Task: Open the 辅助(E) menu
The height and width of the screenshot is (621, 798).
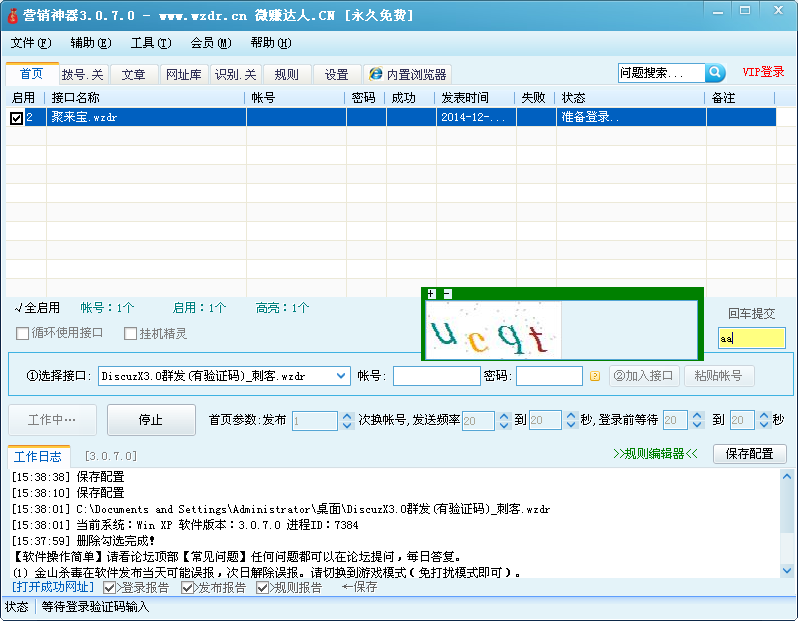Action: pyautogui.click(x=91, y=43)
